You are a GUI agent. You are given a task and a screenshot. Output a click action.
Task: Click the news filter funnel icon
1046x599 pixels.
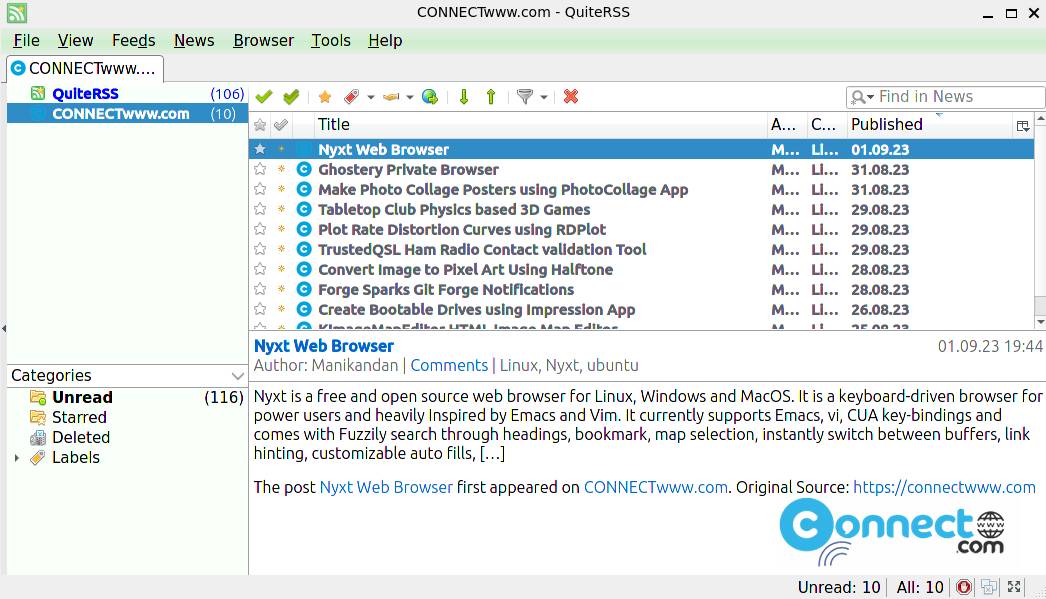coord(525,97)
